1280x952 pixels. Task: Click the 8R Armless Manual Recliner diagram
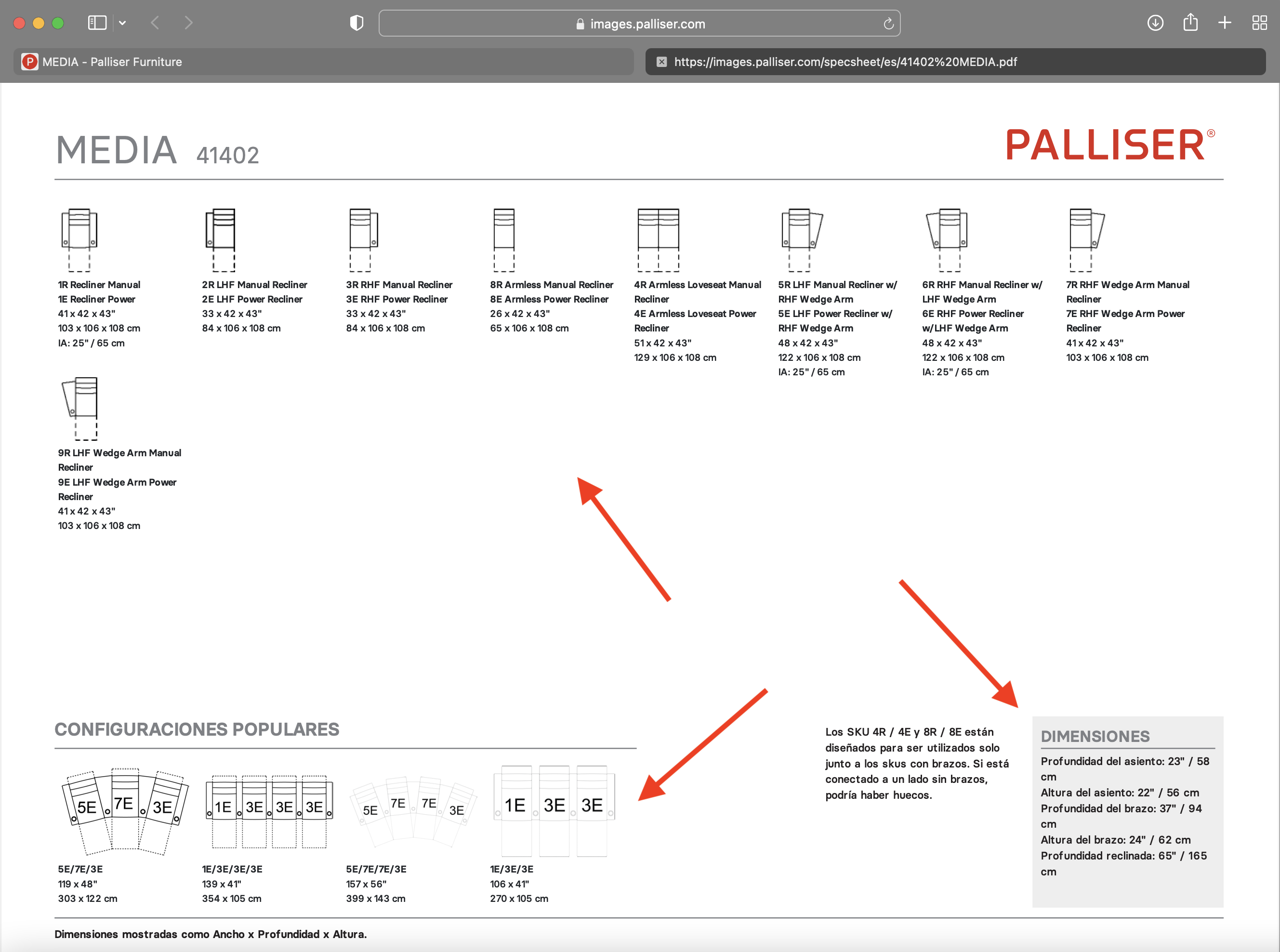[x=503, y=240]
